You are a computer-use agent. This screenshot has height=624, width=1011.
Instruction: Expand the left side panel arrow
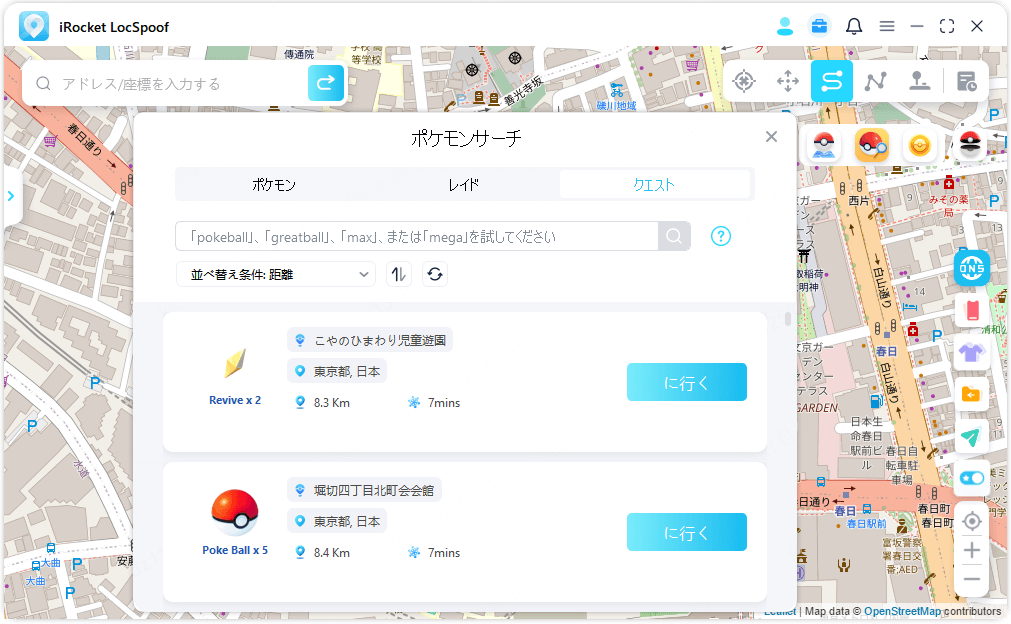tap(11, 196)
